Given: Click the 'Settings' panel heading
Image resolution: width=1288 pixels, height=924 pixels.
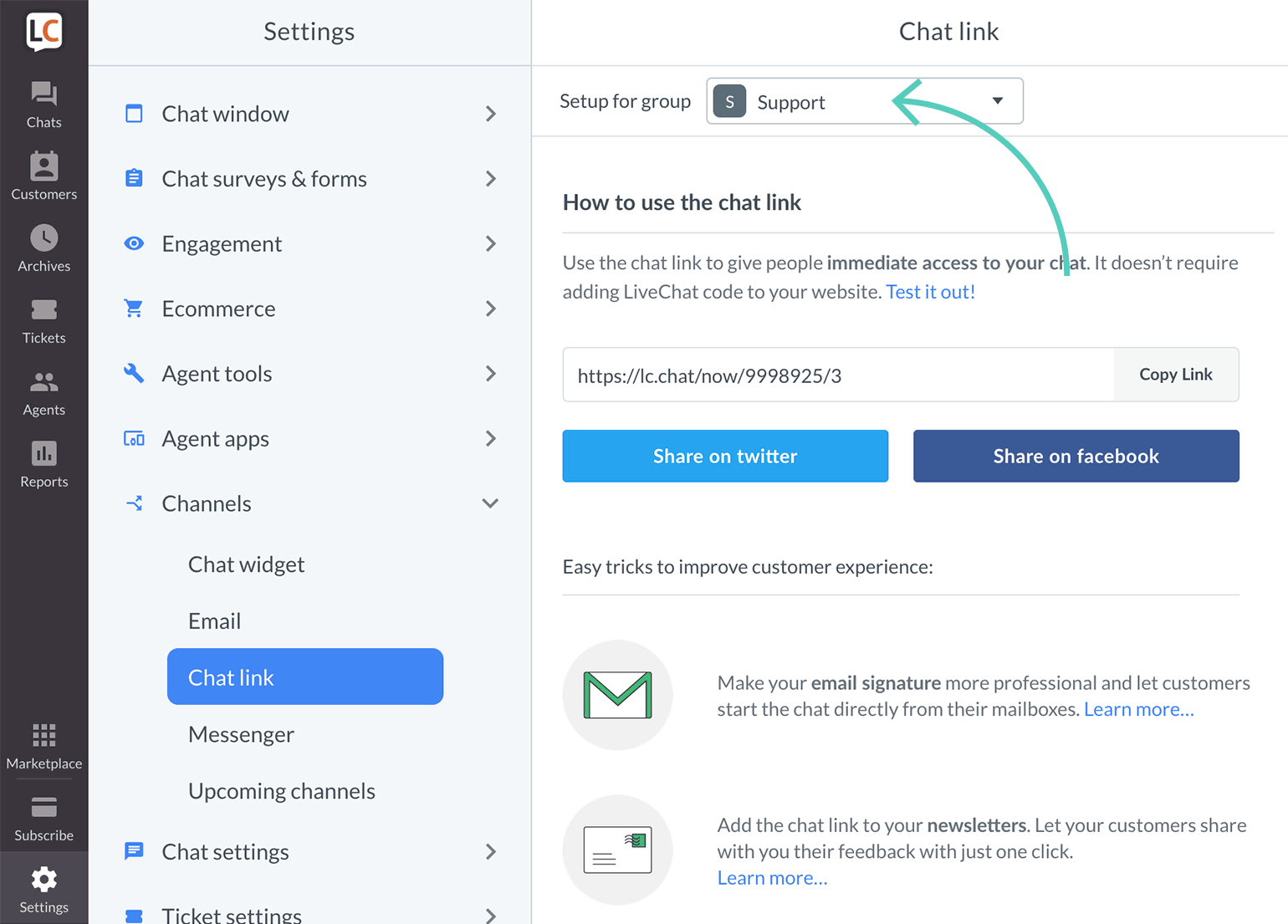Looking at the screenshot, I should (x=309, y=32).
